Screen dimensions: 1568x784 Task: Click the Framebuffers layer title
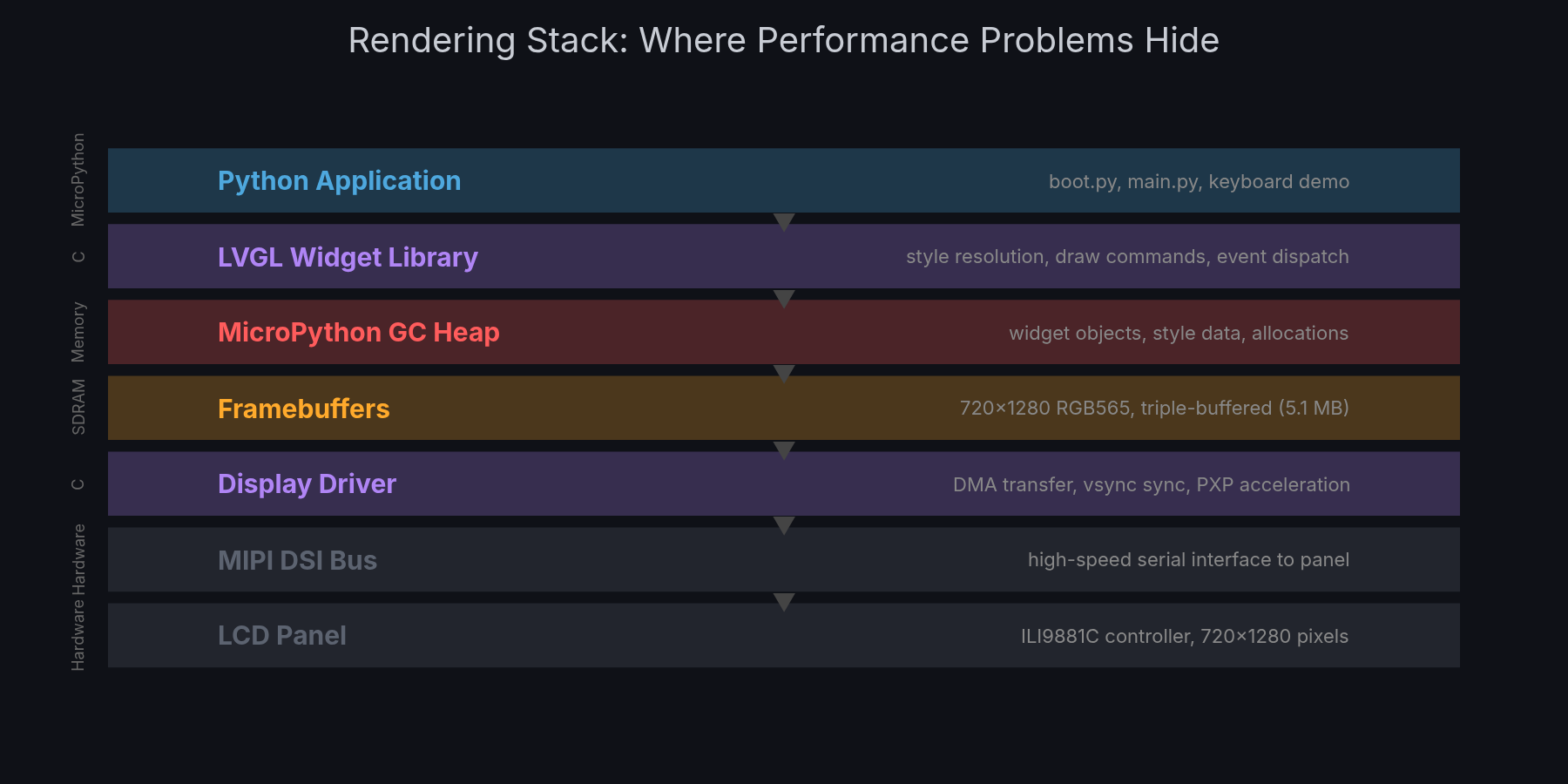pos(303,409)
